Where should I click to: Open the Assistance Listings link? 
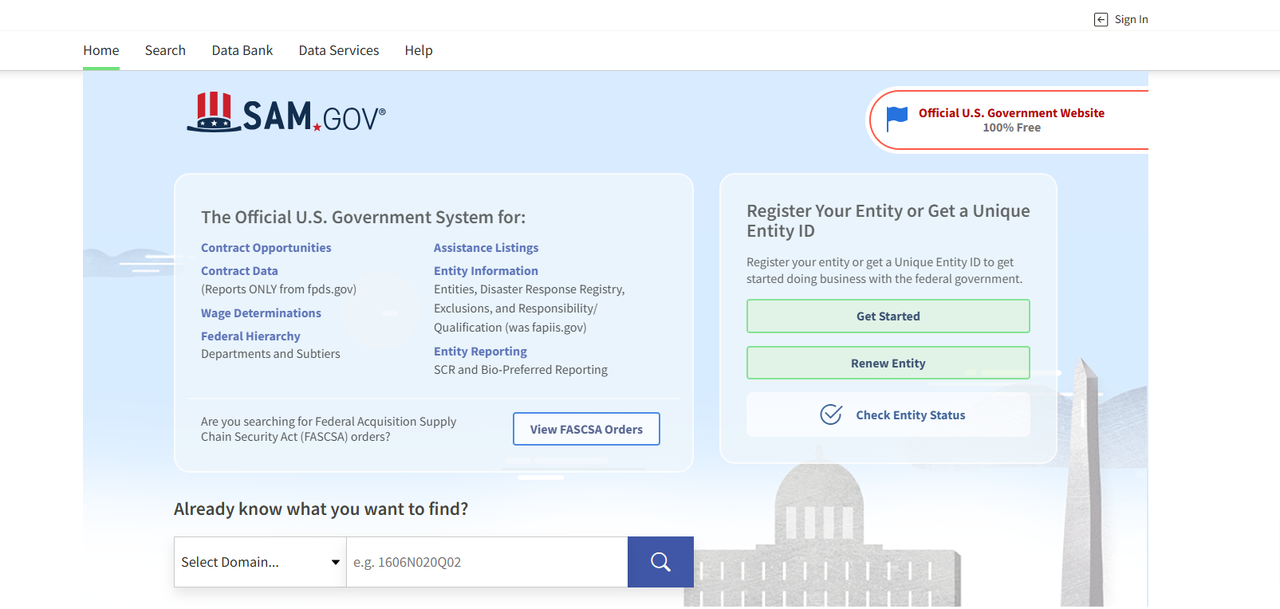[486, 248]
